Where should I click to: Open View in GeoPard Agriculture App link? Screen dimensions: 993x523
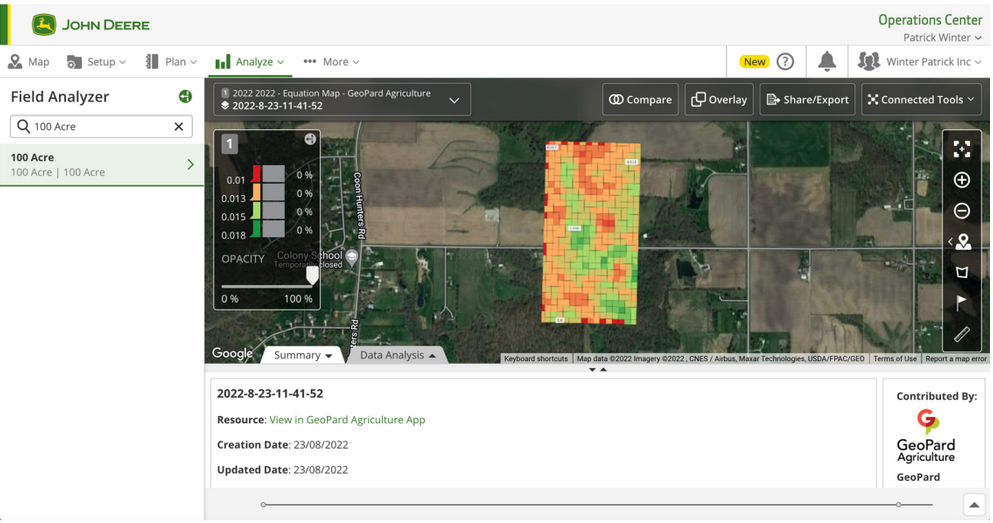347,420
